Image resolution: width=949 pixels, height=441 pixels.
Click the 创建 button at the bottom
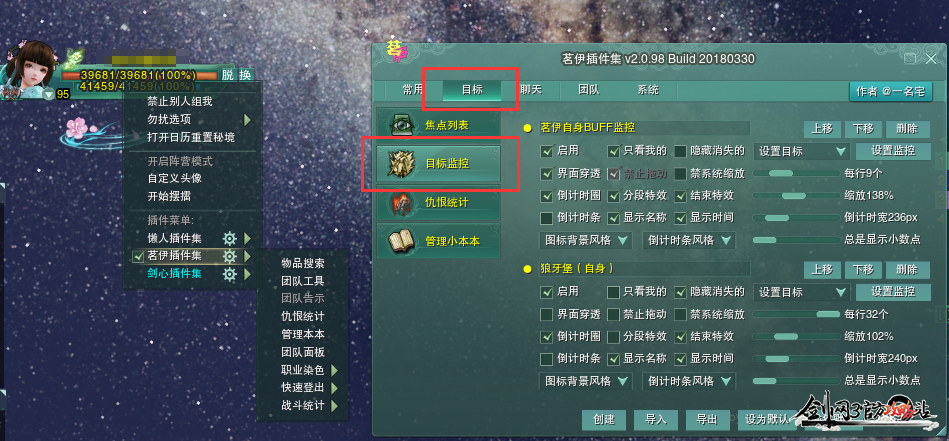point(603,419)
